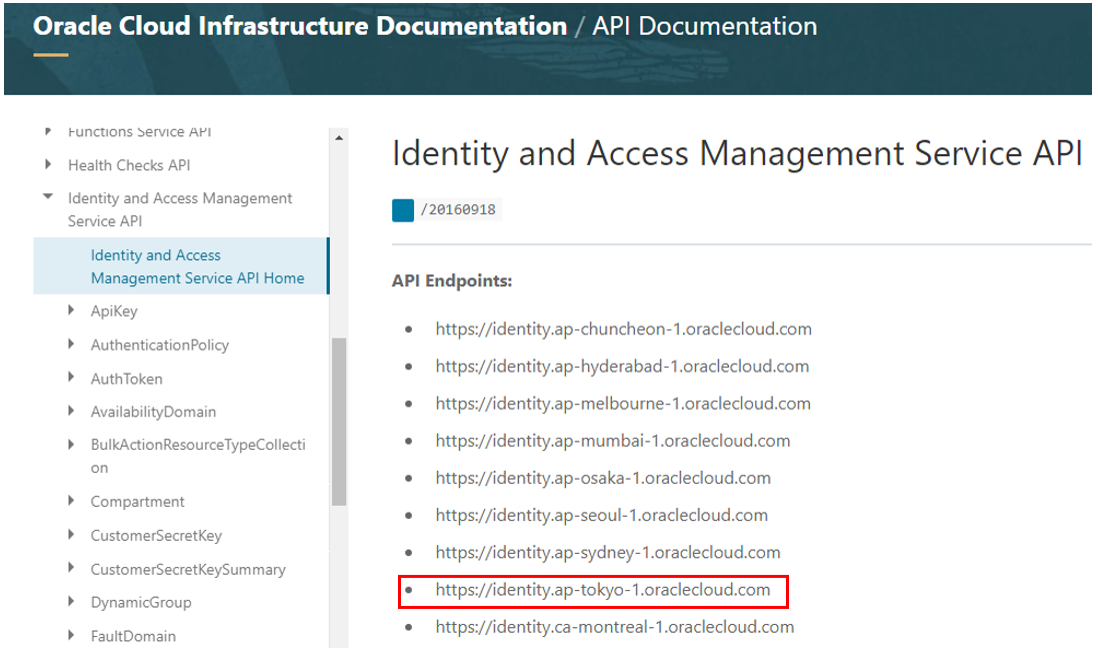
Task: Expand the DynamicGroup tree item
Action: click(70, 601)
